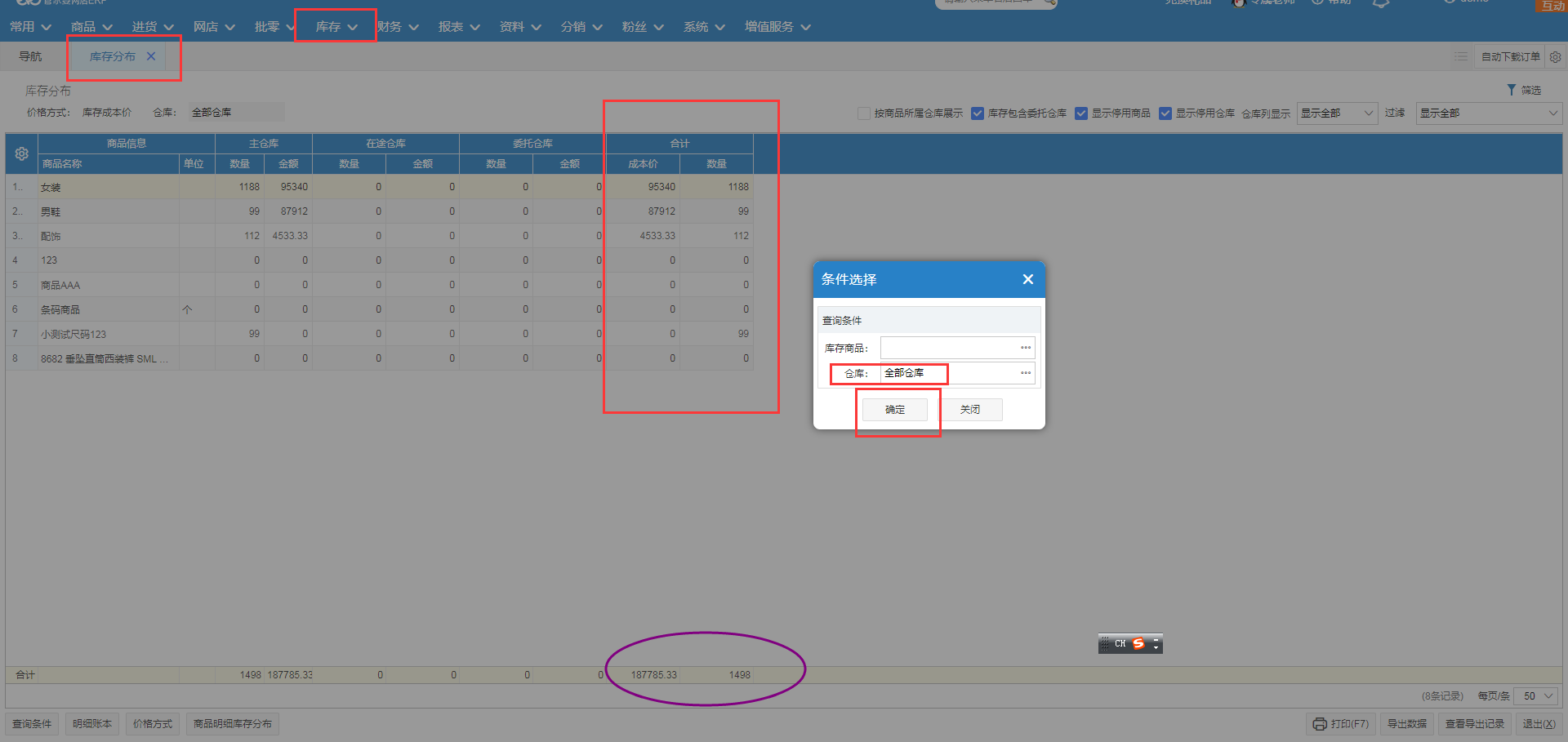Toggle the 显示停用商品 checkbox

pos(1081,113)
